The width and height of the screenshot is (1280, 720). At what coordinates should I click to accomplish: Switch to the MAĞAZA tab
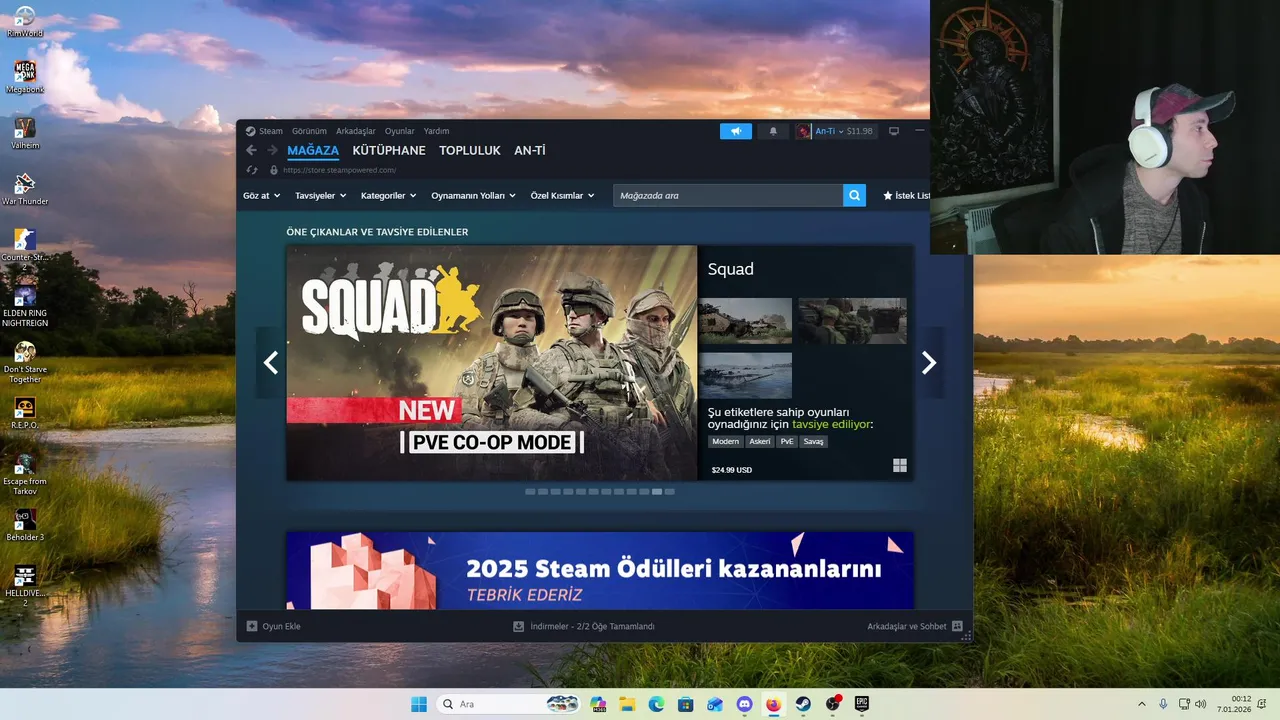tap(313, 151)
